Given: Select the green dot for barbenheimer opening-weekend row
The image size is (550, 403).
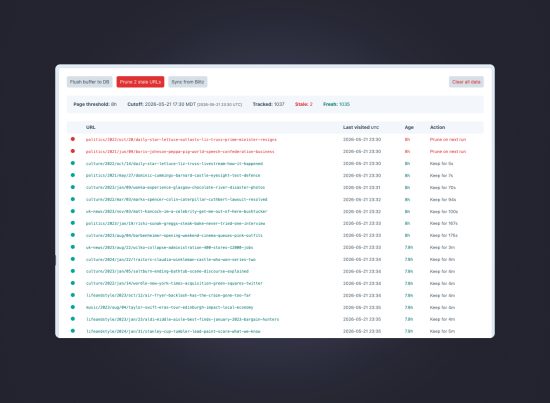Looking at the screenshot, I should 73,235.
